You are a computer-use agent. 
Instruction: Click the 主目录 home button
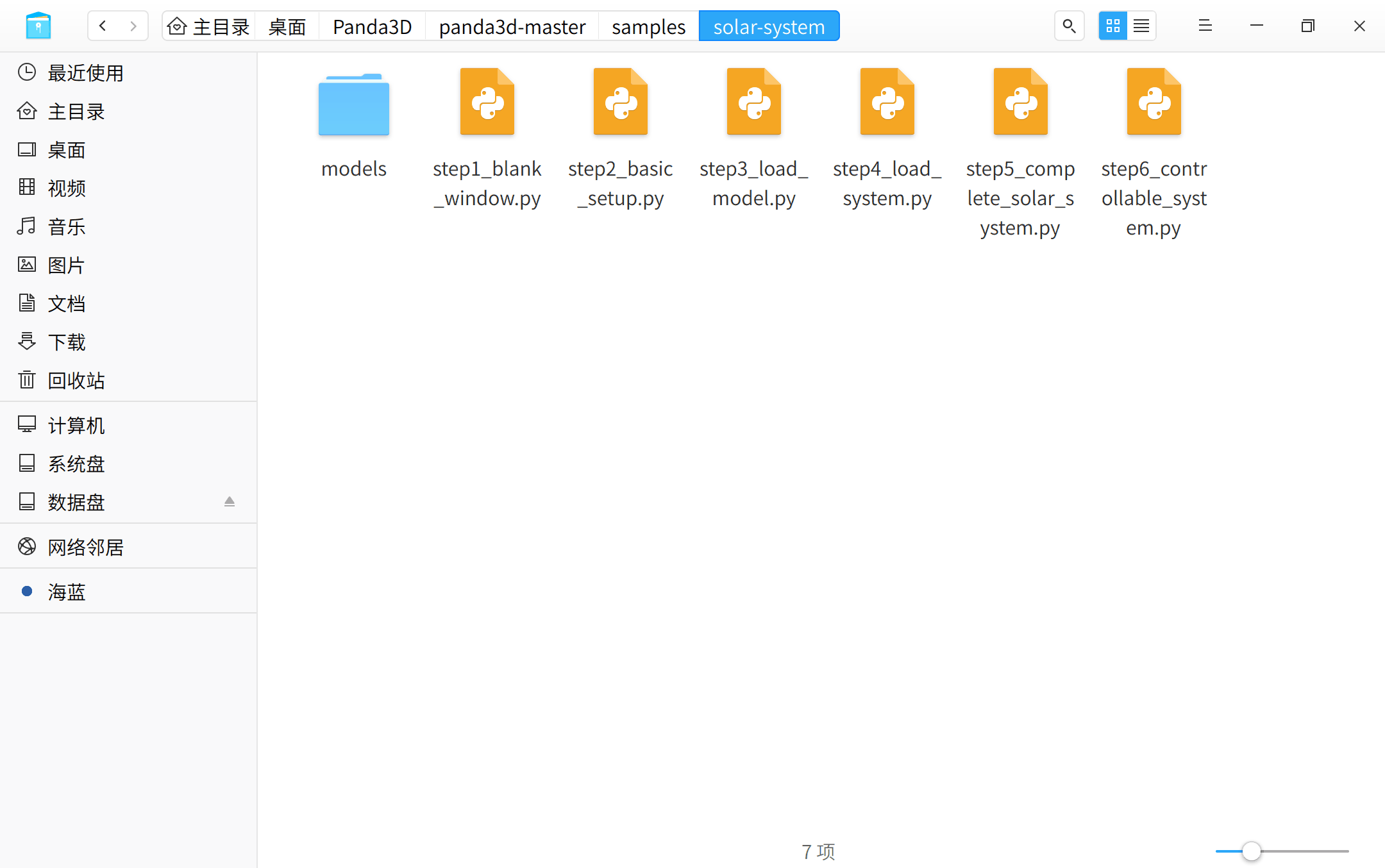pos(207,26)
